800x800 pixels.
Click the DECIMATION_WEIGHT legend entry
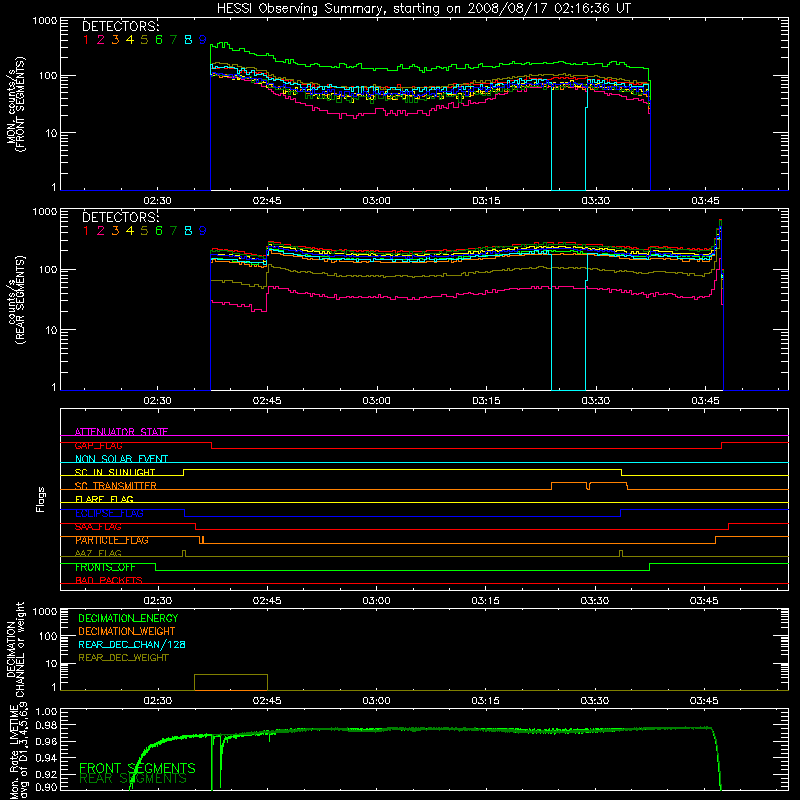click(x=127, y=632)
